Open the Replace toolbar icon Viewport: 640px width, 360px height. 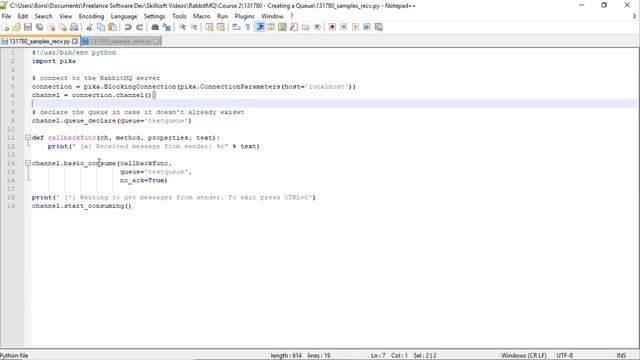(167, 27)
